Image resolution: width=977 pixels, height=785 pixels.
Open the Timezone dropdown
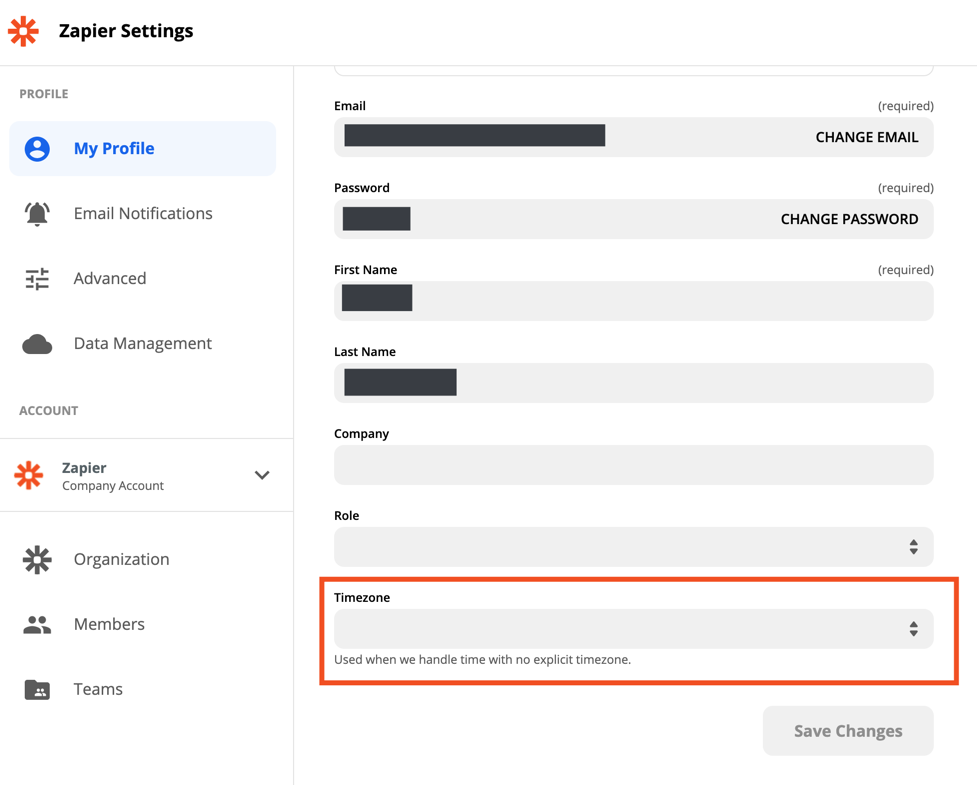(x=633, y=629)
